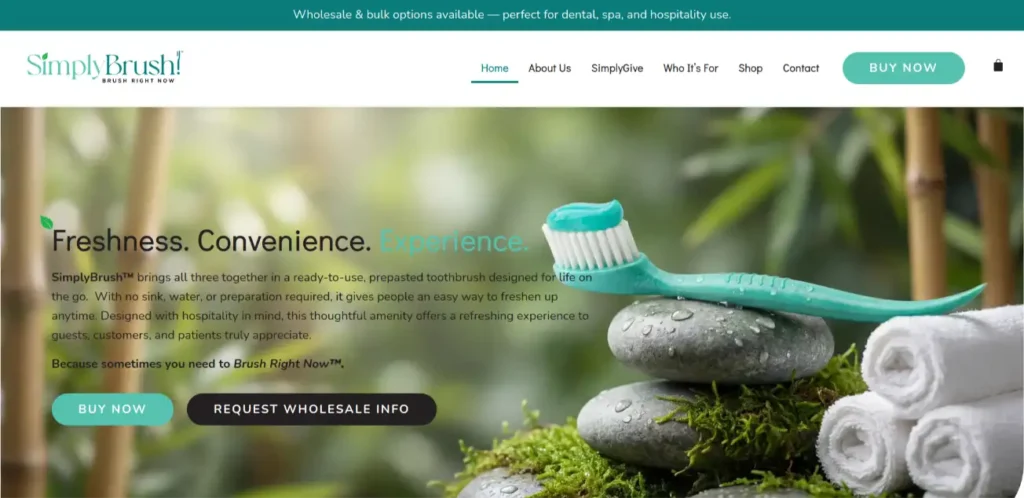Image resolution: width=1024 pixels, height=498 pixels.
Task: Open the About Us menu item
Action: pyautogui.click(x=549, y=69)
